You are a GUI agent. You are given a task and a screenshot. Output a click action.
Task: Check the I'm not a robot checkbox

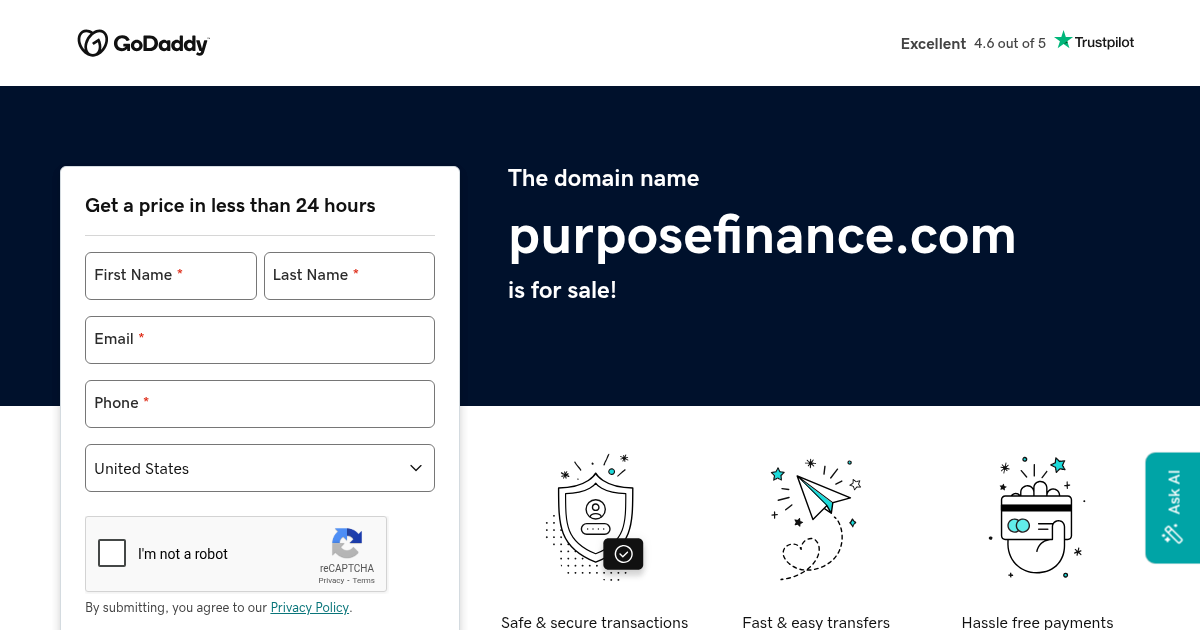click(112, 552)
